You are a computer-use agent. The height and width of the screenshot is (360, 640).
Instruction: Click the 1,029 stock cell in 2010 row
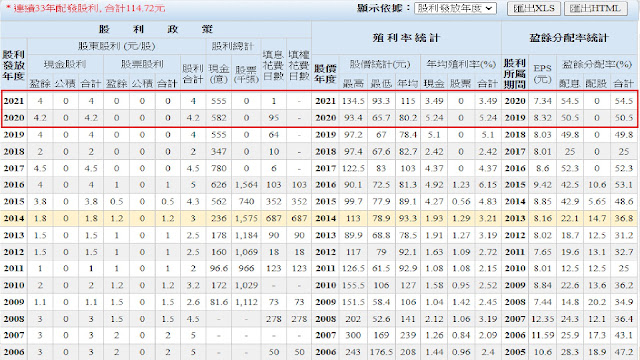(246, 285)
